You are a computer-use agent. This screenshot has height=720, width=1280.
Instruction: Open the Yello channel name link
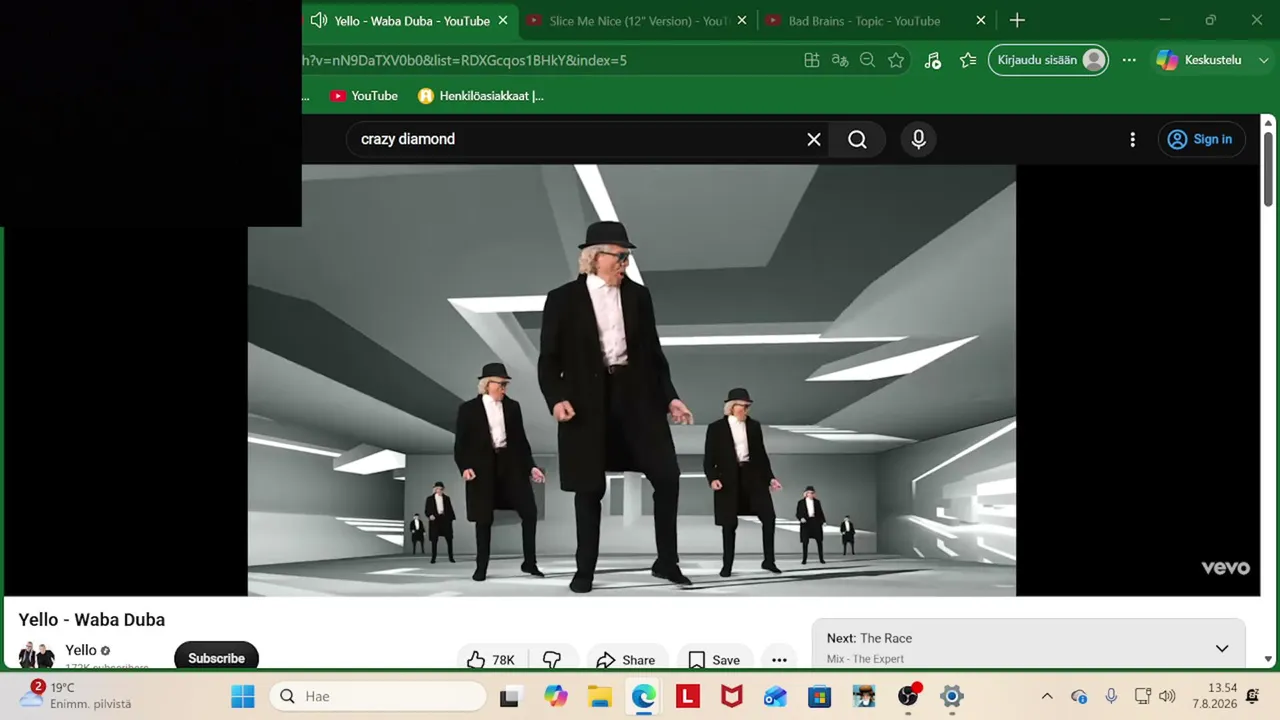(81, 650)
